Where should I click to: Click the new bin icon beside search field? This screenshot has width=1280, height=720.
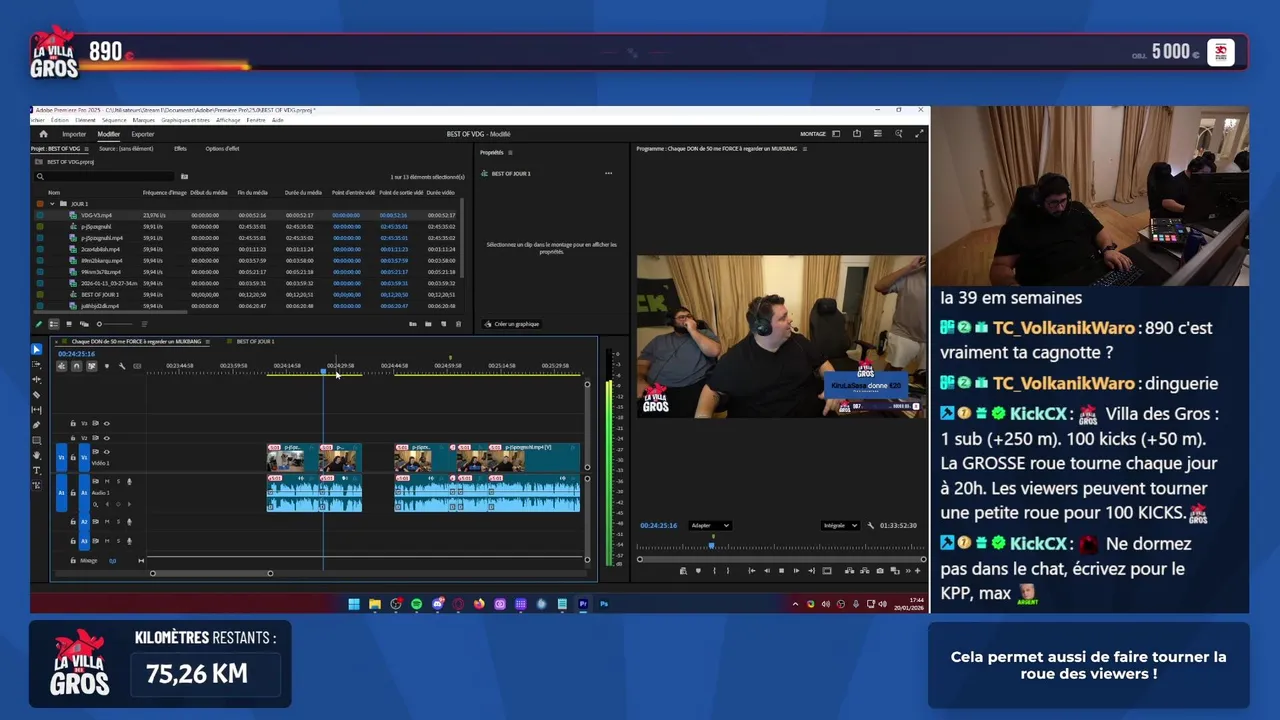click(x=184, y=176)
